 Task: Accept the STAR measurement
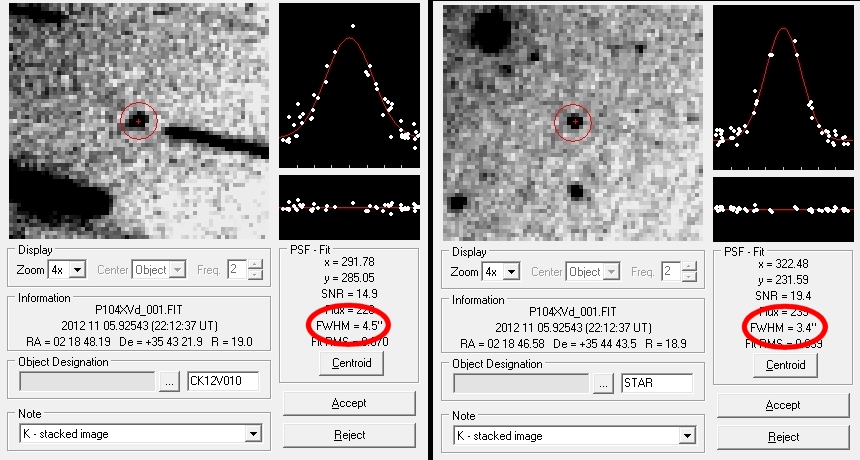(783, 405)
